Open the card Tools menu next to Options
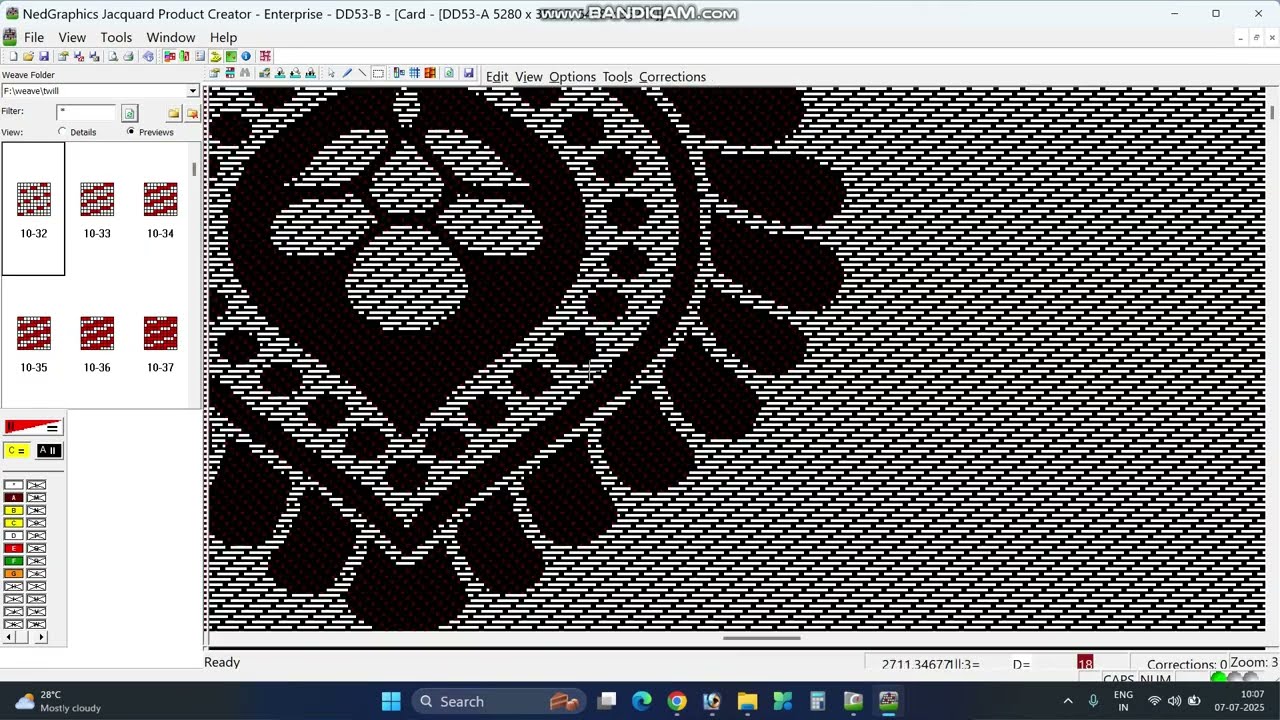 (x=617, y=77)
